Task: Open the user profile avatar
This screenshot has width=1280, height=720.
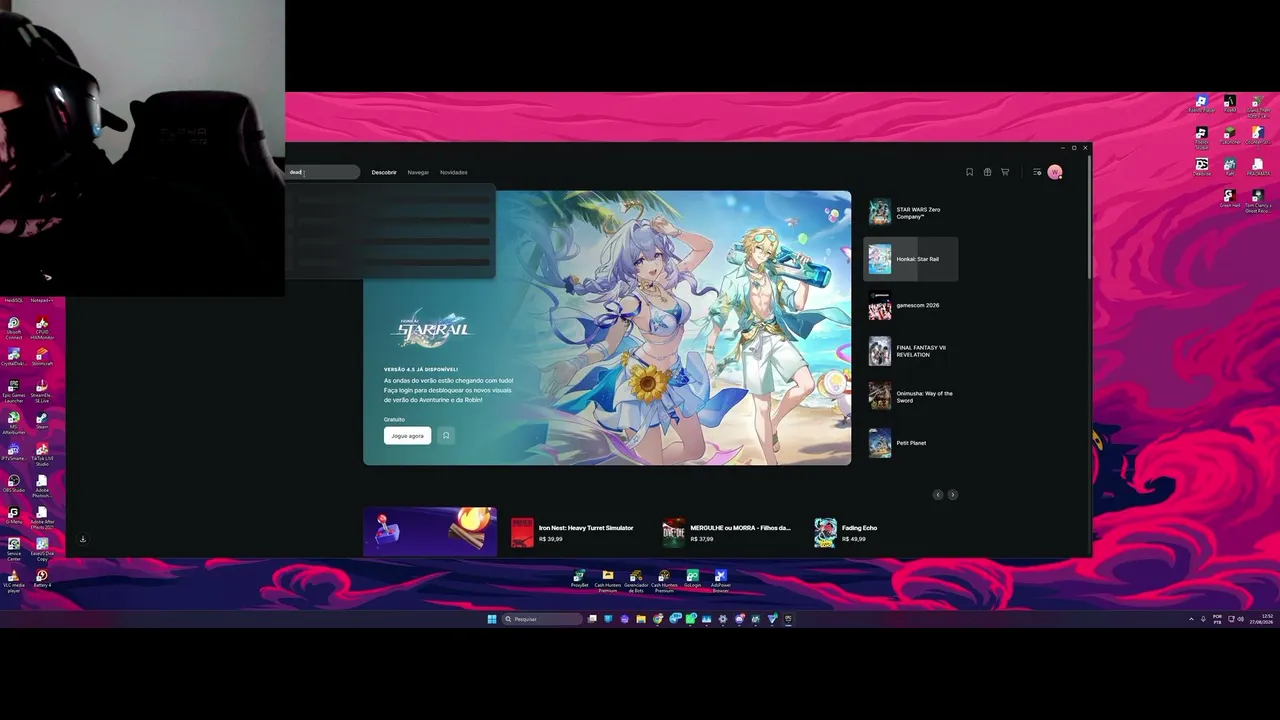Action: pyautogui.click(x=1054, y=172)
